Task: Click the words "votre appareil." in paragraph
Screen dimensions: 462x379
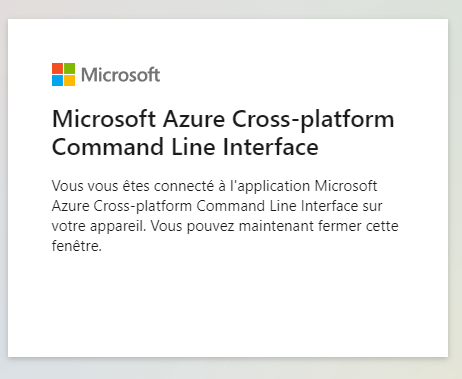Action: point(99,227)
